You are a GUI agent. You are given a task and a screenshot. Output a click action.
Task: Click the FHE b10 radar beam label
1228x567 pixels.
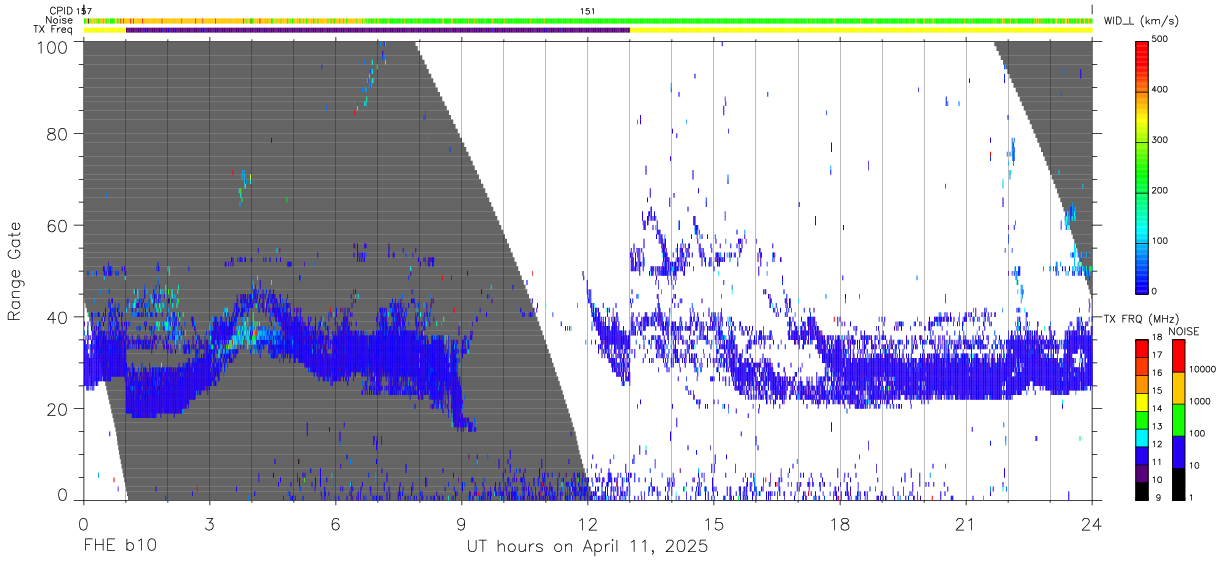[118, 547]
